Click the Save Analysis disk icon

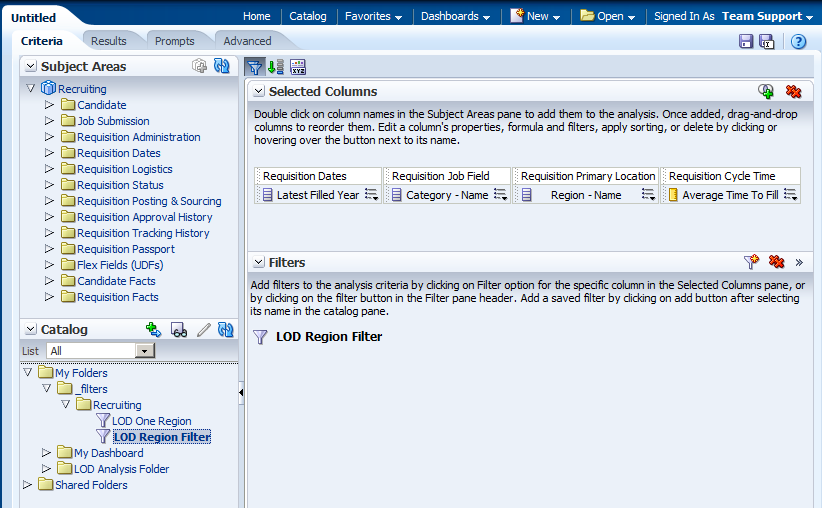tap(745, 41)
